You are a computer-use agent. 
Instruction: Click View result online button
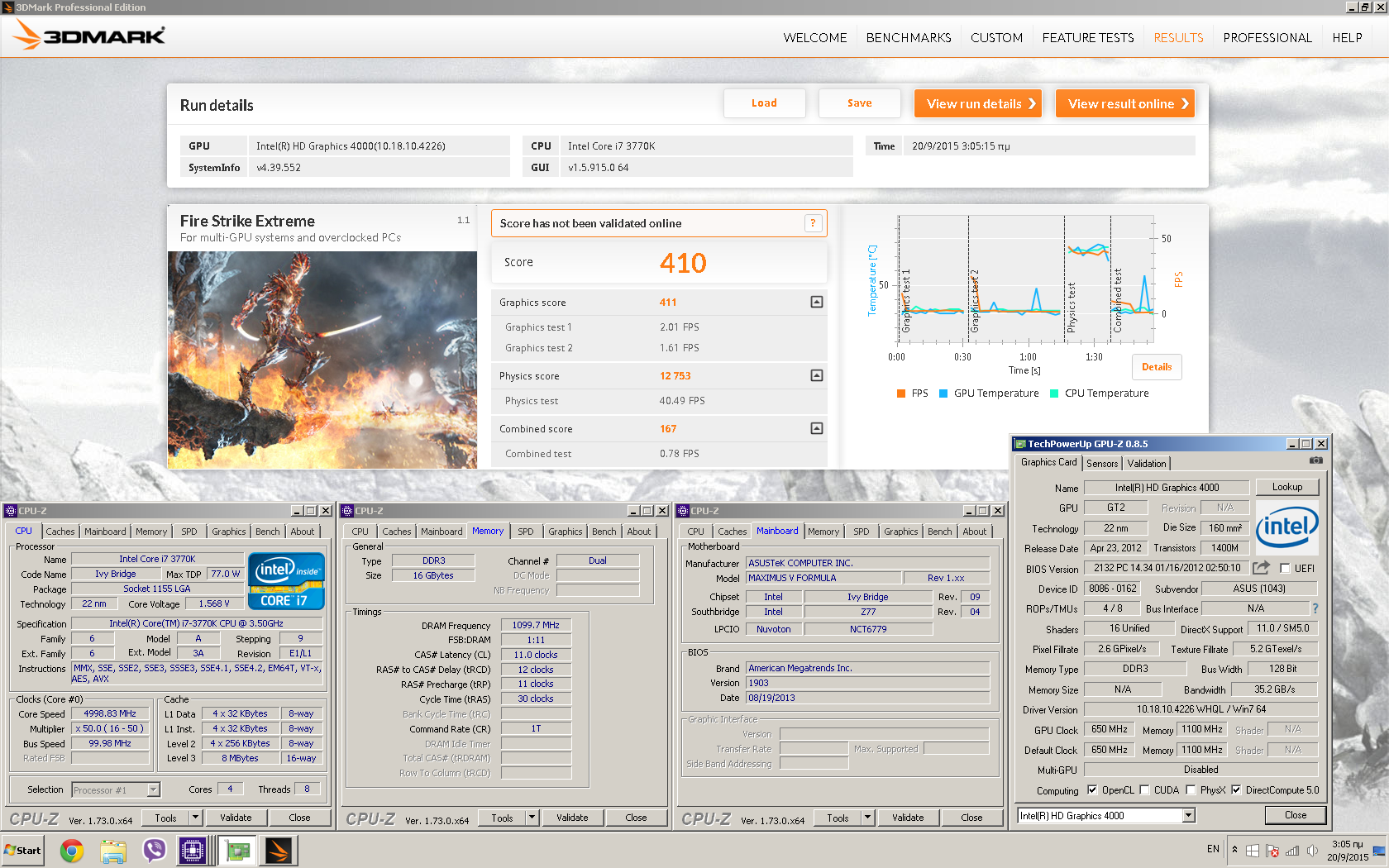(x=1125, y=103)
